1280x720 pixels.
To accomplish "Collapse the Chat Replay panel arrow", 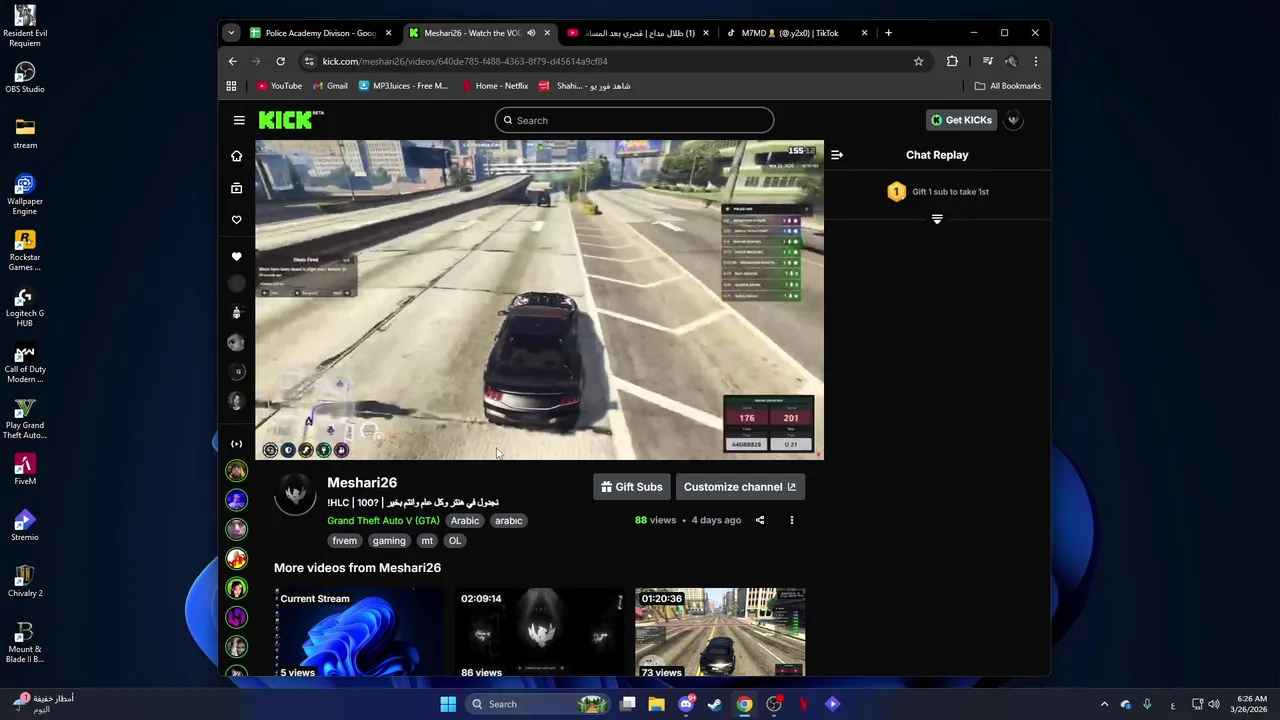I will pyautogui.click(x=837, y=155).
